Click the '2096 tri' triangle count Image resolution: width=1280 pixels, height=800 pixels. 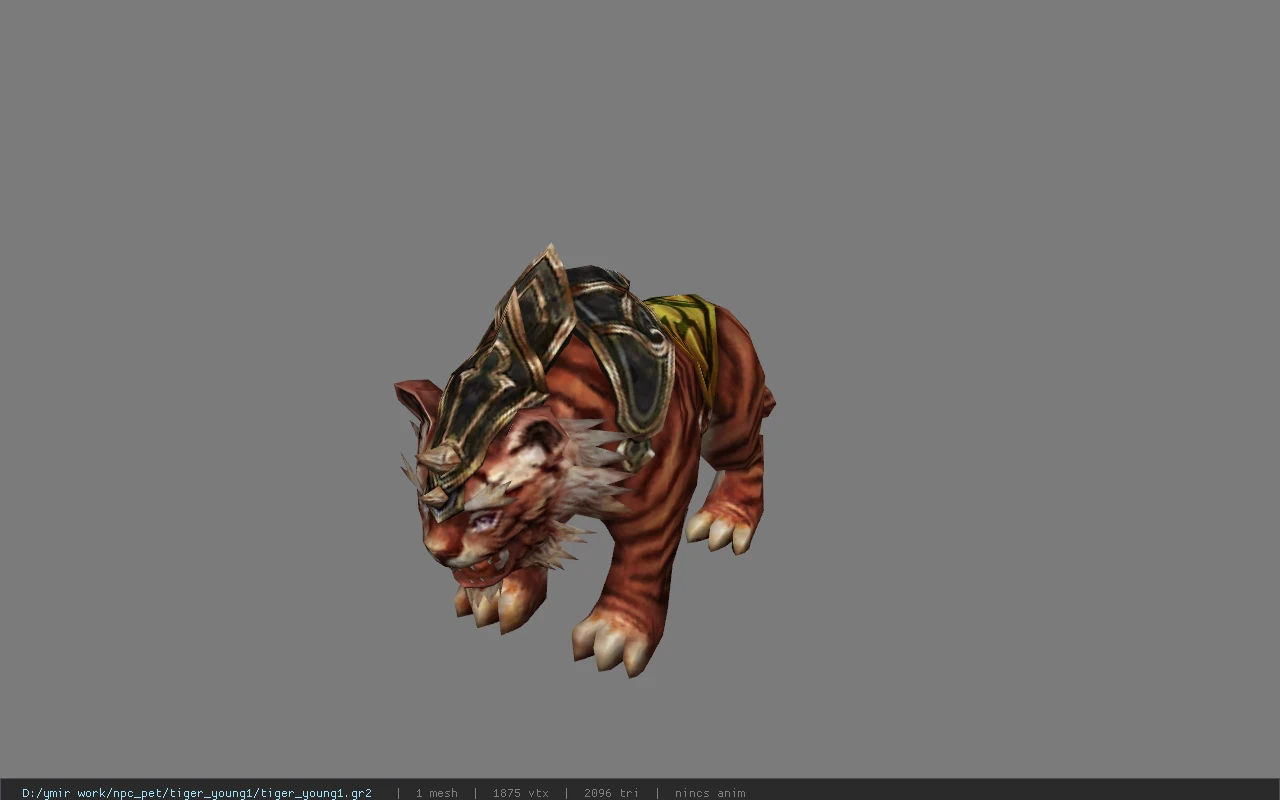coord(611,793)
